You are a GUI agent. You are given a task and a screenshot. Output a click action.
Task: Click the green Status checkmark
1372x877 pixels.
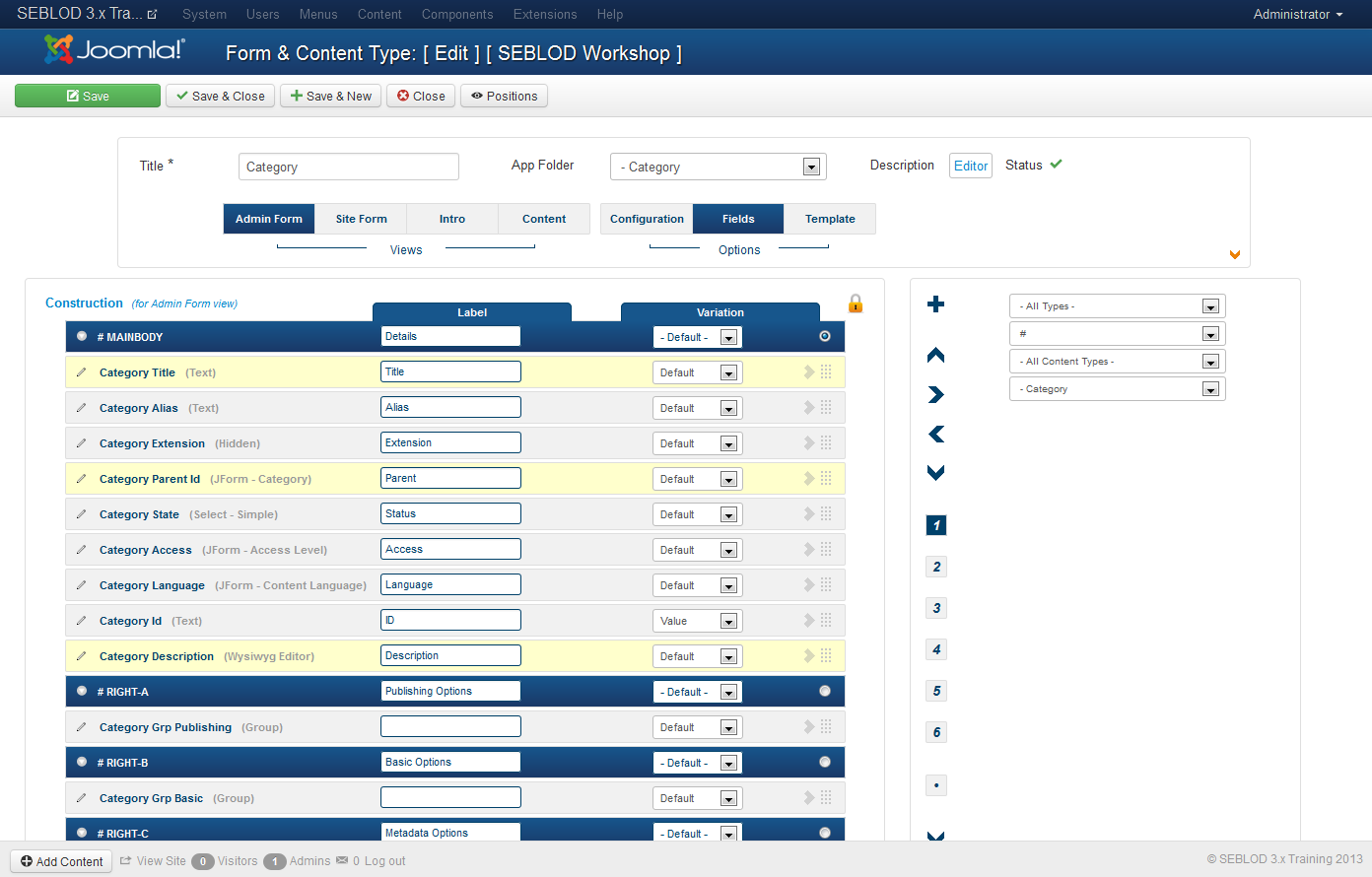pyautogui.click(x=1056, y=165)
